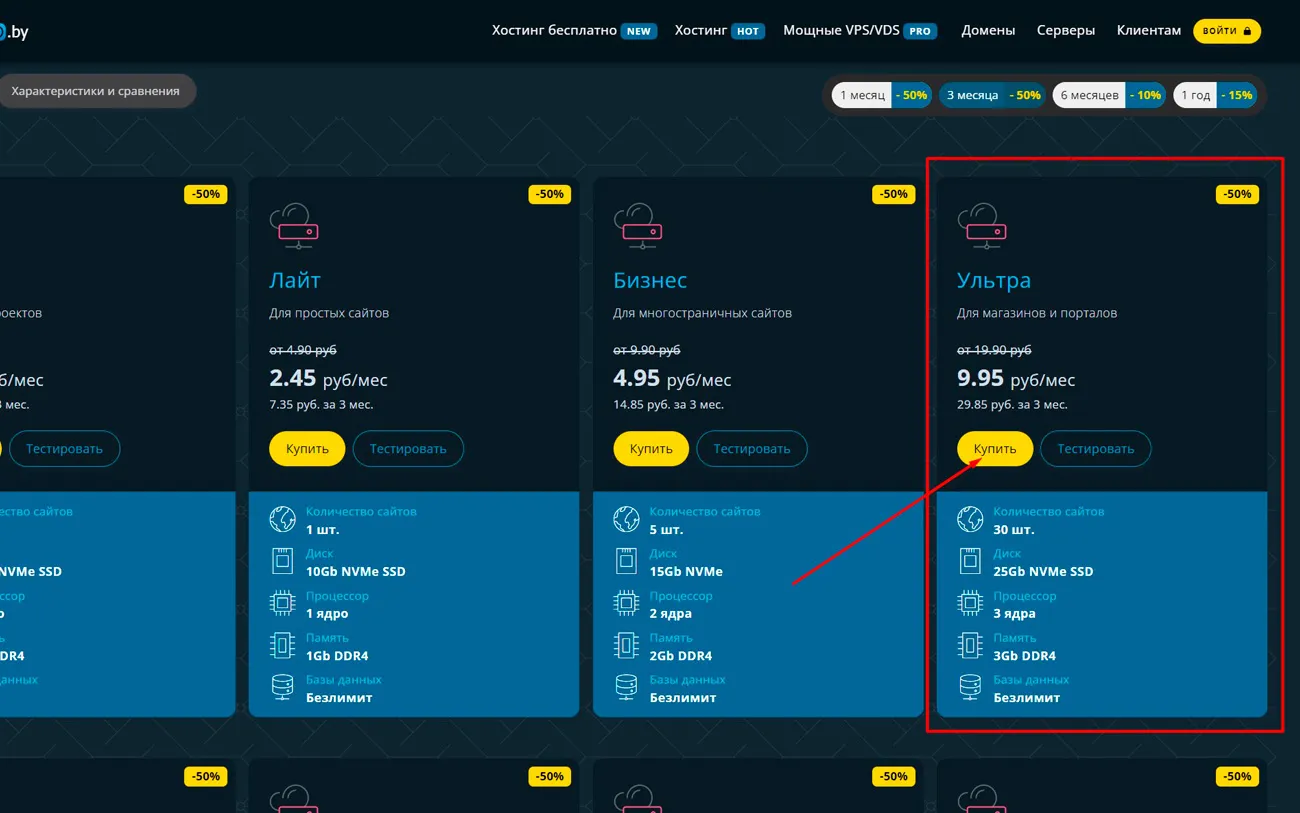Click Тестировать on the partially visible leftmost plan
The image size is (1300, 813).
coord(64,449)
